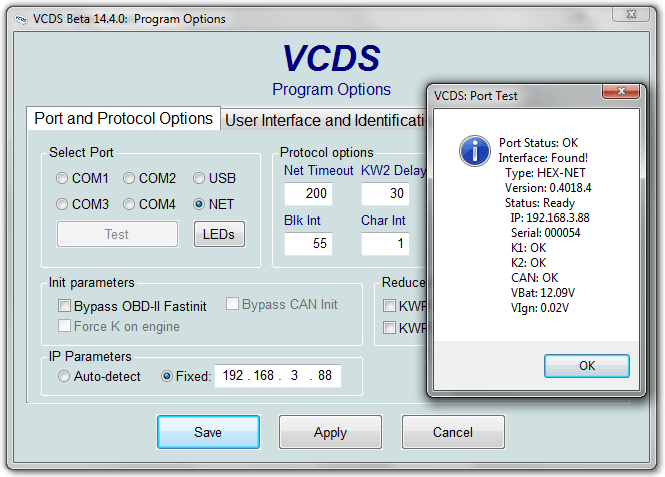Switch to User Interface and Identification tab
Screen dimensions: 665x477
(324, 120)
